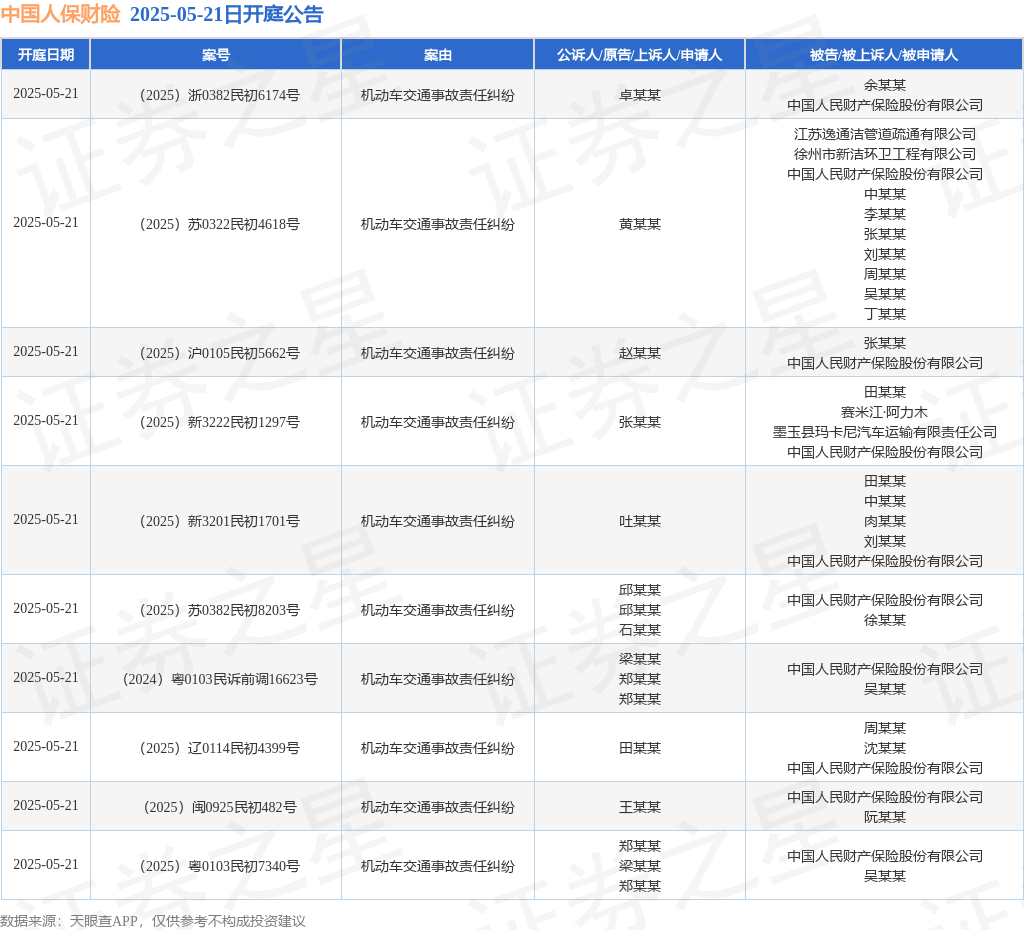Image resolution: width=1024 pixels, height=930 pixels.
Task: Select the 案号 column header
Action: [x=216, y=55]
